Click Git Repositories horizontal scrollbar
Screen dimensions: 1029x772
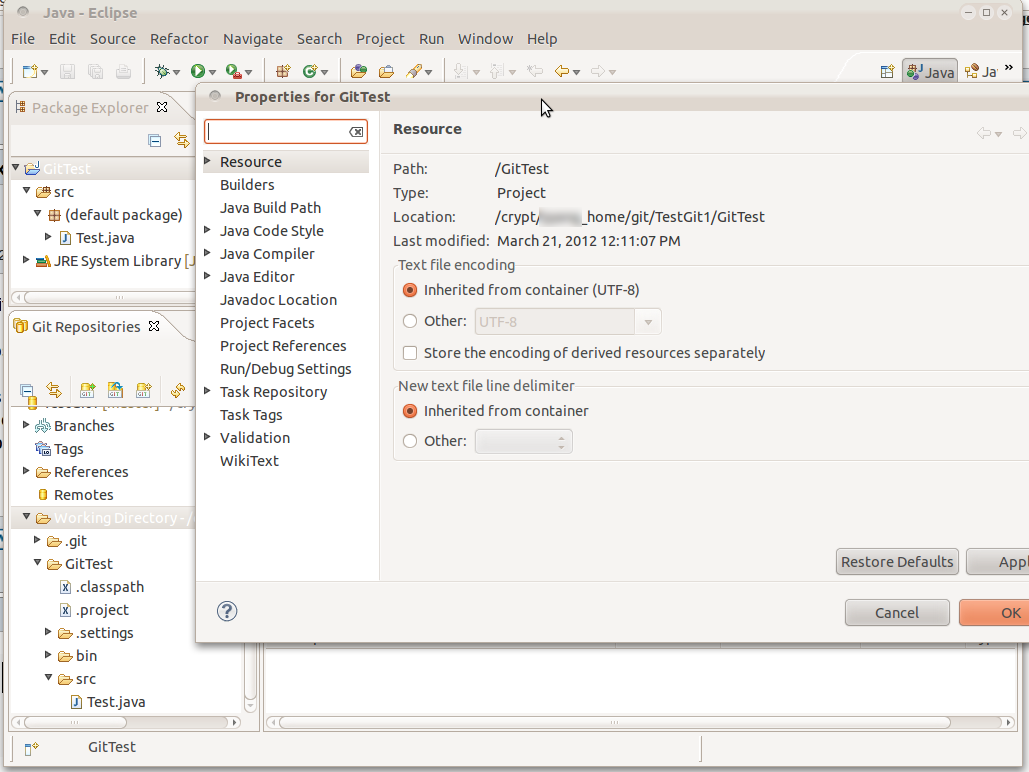pos(75,722)
